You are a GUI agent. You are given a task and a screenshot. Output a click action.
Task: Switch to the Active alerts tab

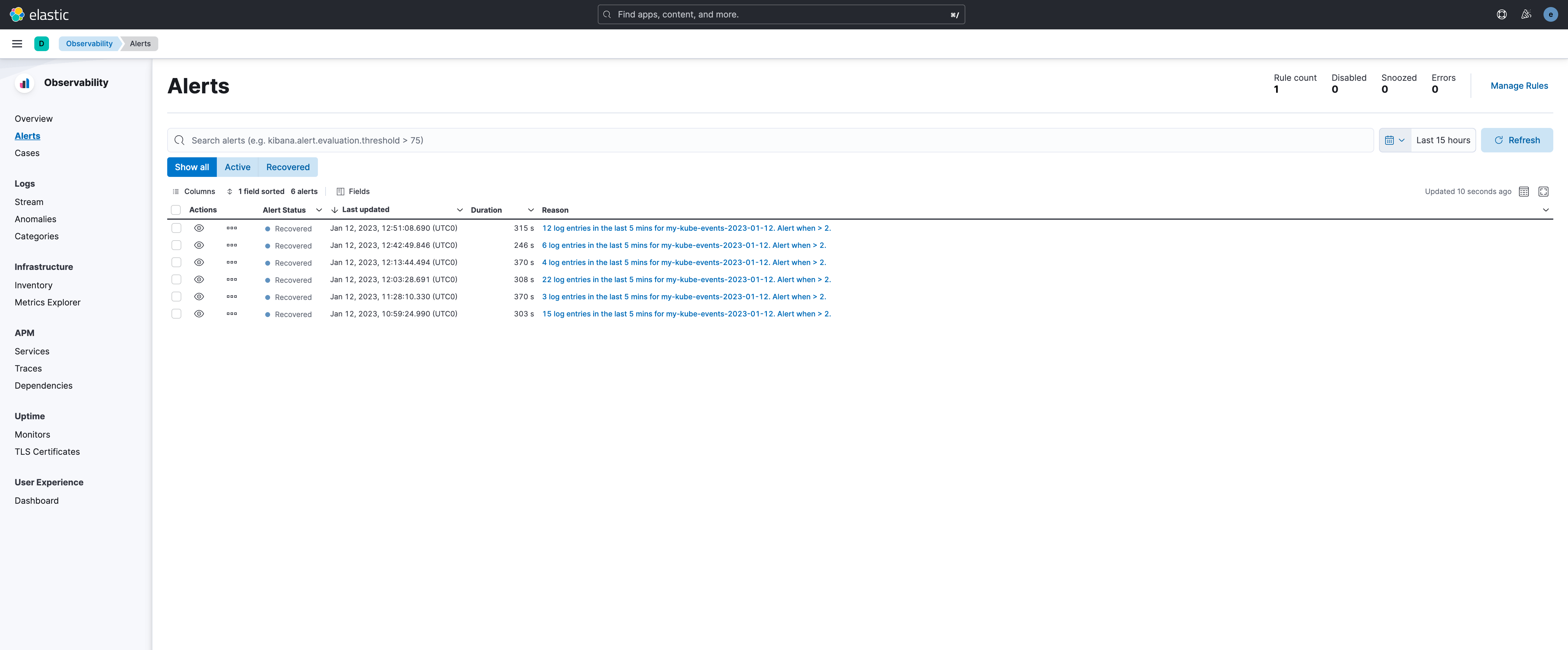[237, 166]
